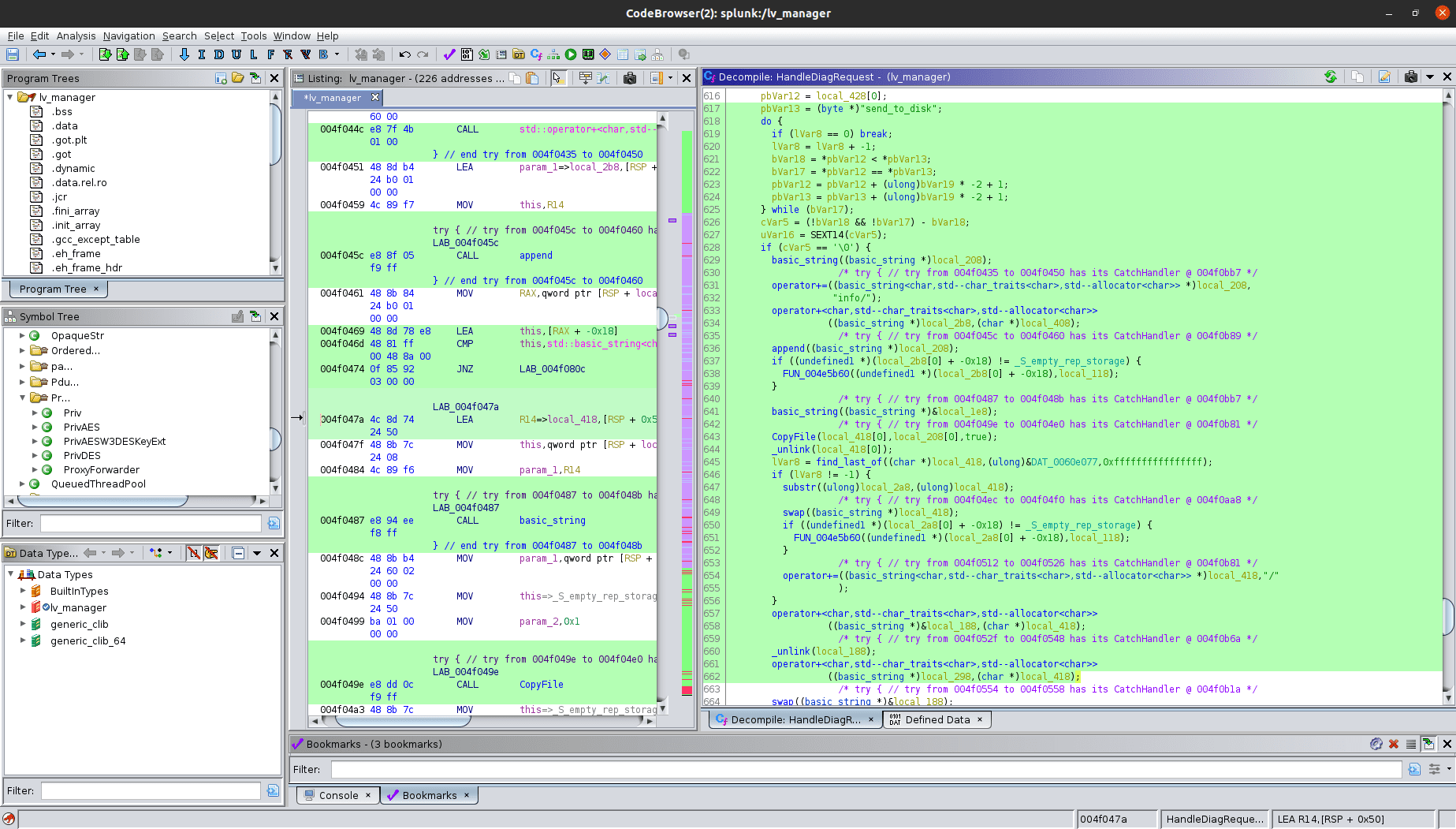The width and height of the screenshot is (1456, 829).
Task: Click the Symbol Tree filter input field
Action: (x=151, y=524)
